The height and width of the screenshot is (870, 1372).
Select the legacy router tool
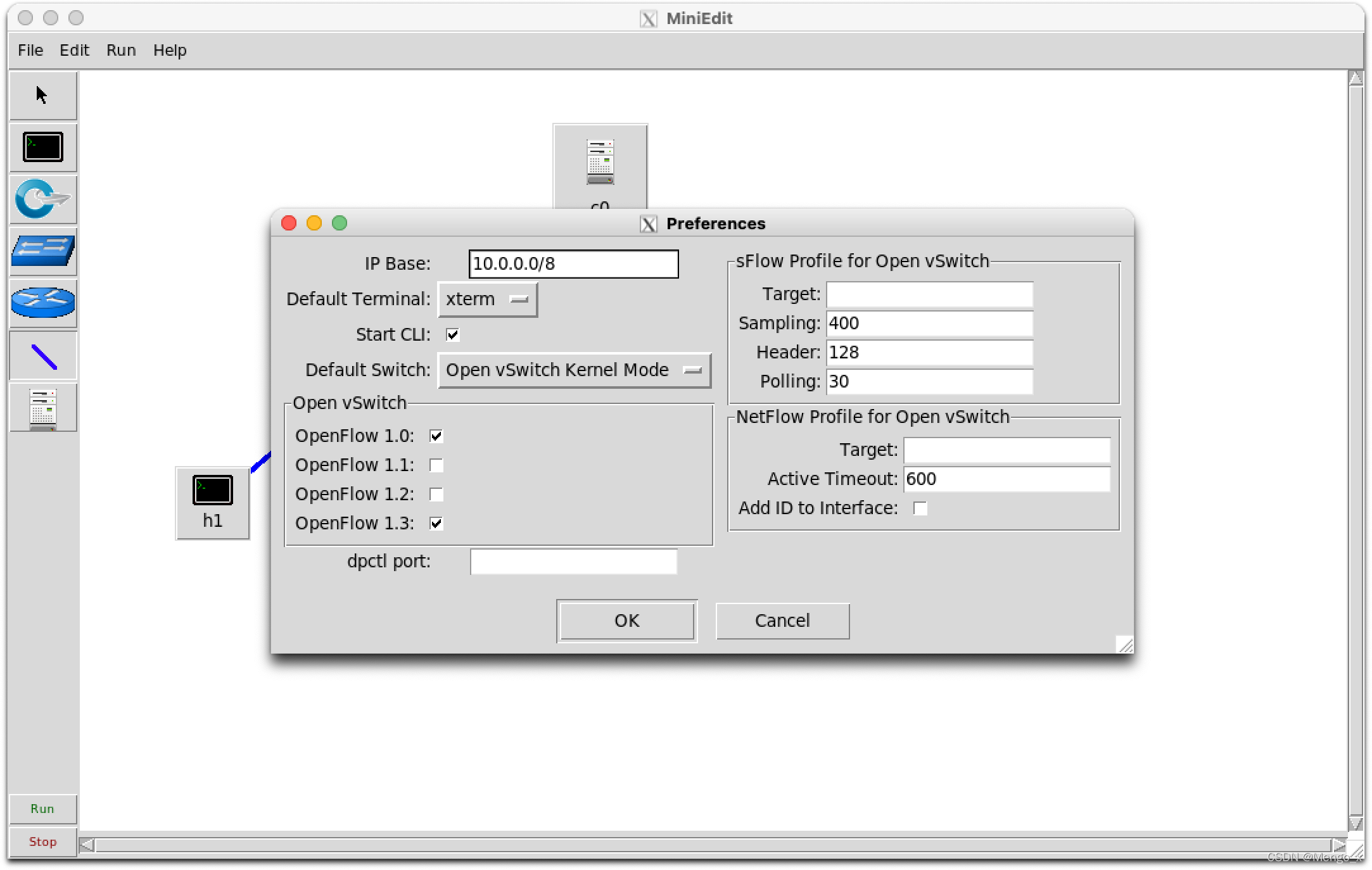(x=42, y=303)
